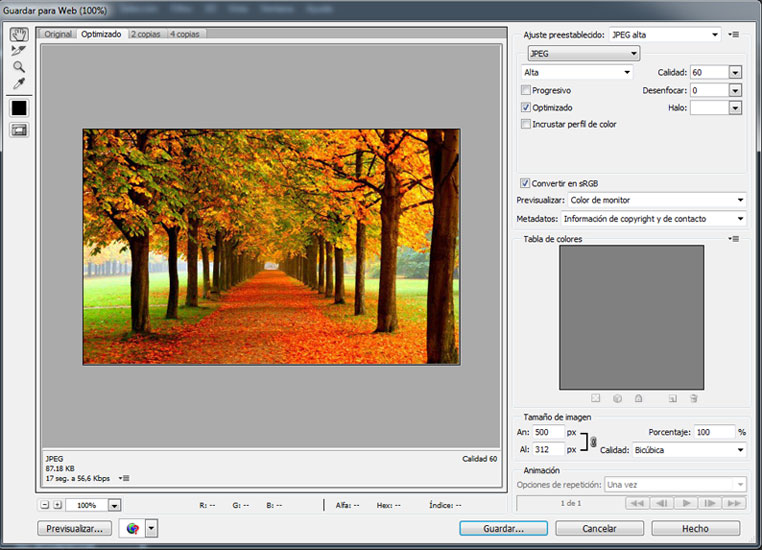Click the Desenfocar value field
Image resolution: width=762 pixels, height=550 pixels.
tap(709, 90)
